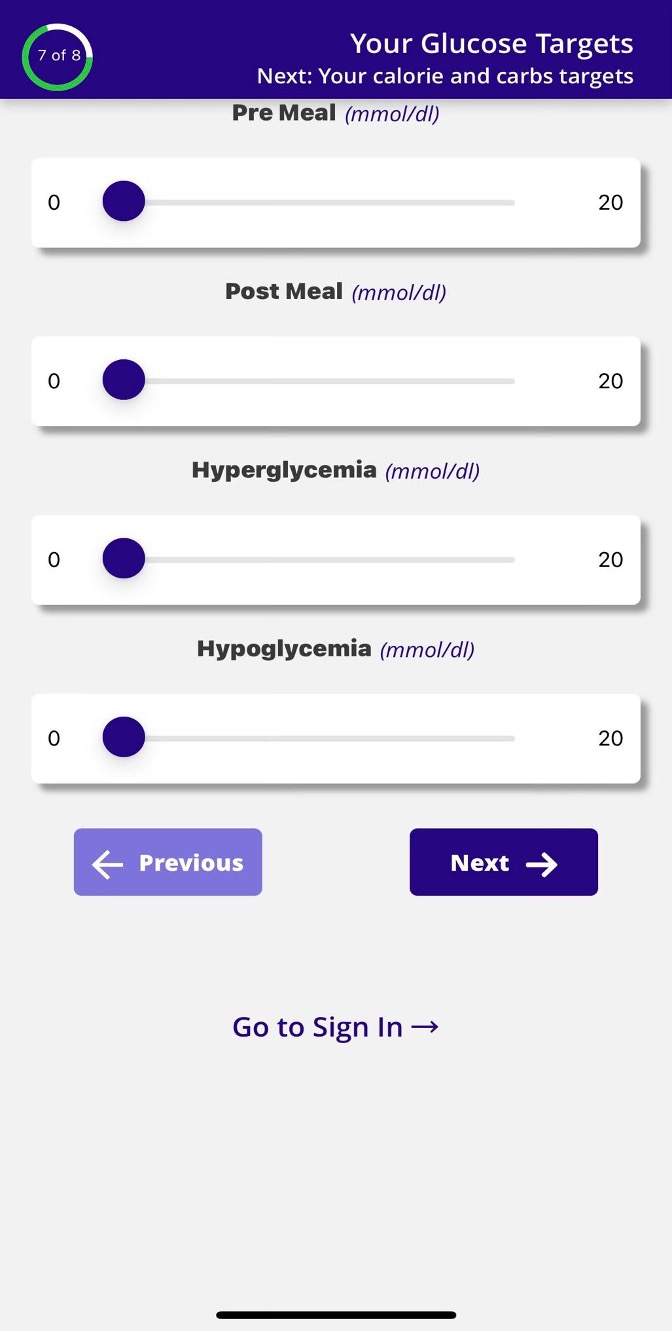Click the left arrow icon inside Previous
Screen dimensions: 672x1332
[x=108, y=864]
